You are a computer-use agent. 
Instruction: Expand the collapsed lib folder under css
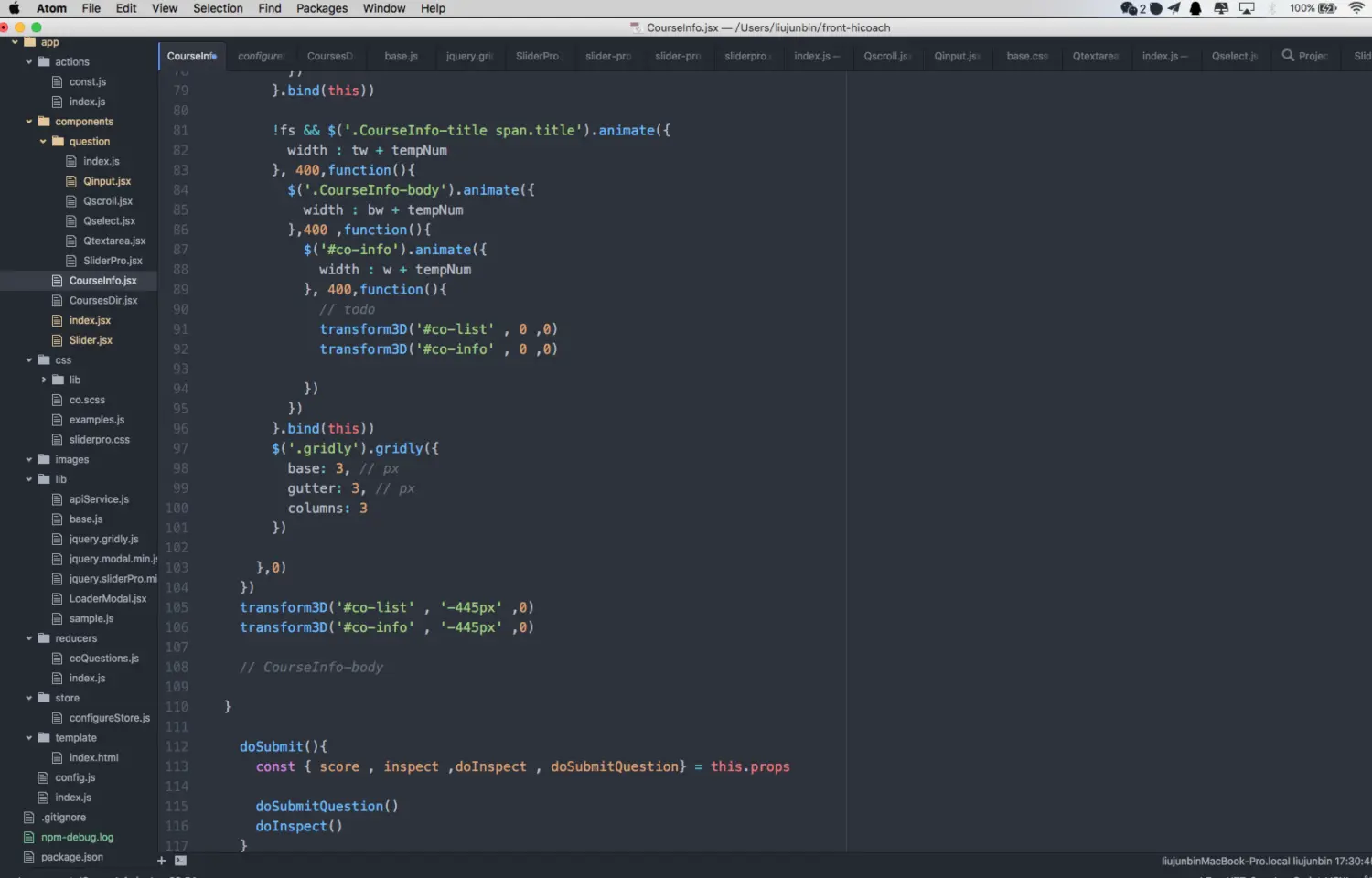[43, 380]
